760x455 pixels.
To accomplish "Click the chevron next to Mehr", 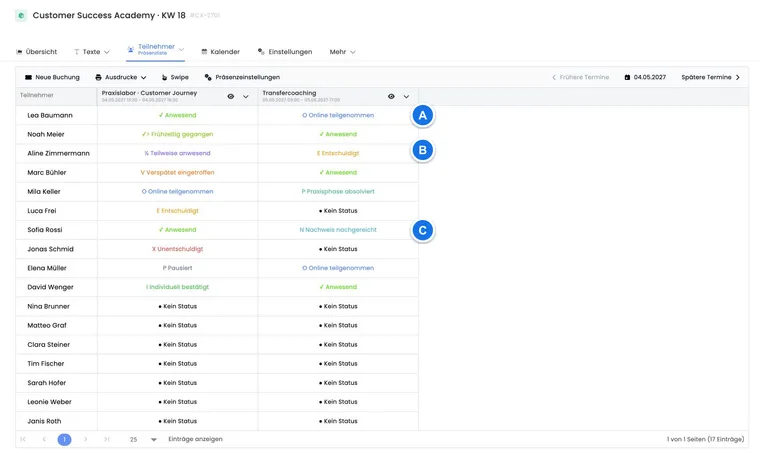I will pyautogui.click(x=353, y=52).
